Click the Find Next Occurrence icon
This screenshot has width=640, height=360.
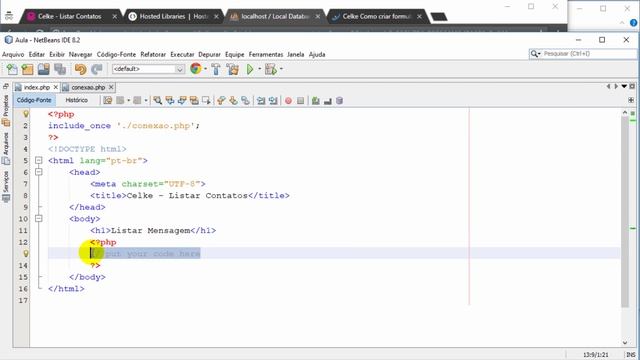tap(182, 100)
